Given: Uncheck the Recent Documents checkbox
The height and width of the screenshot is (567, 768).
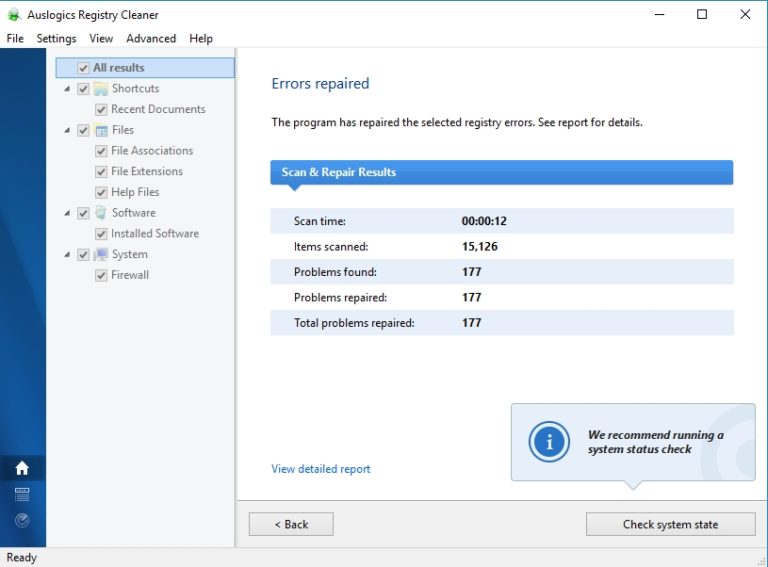Looking at the screenshot, I should point(101,110).
